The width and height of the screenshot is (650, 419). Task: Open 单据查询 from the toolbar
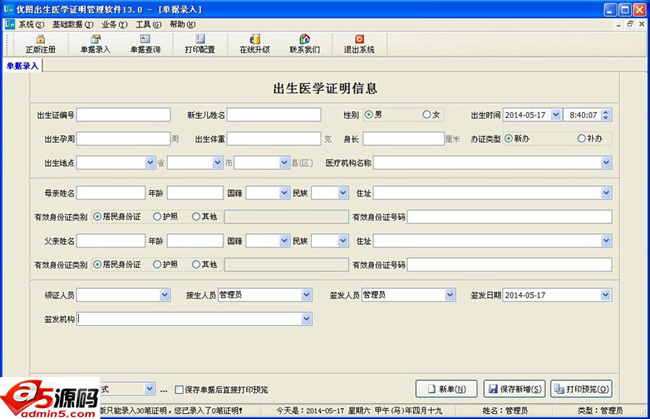(145, 44)
